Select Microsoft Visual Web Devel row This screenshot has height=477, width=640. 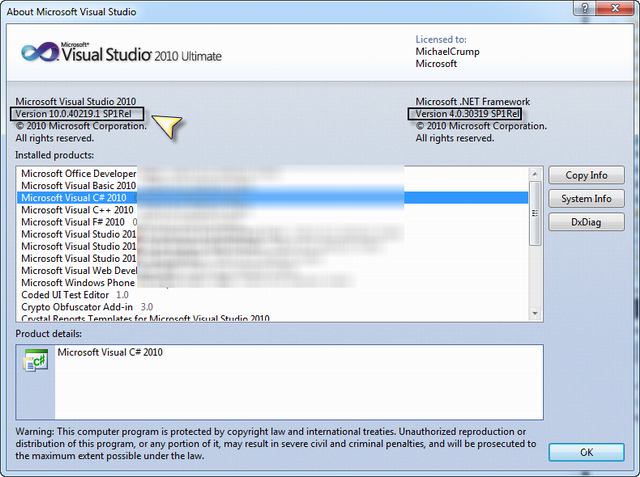[x=272, y=271]
